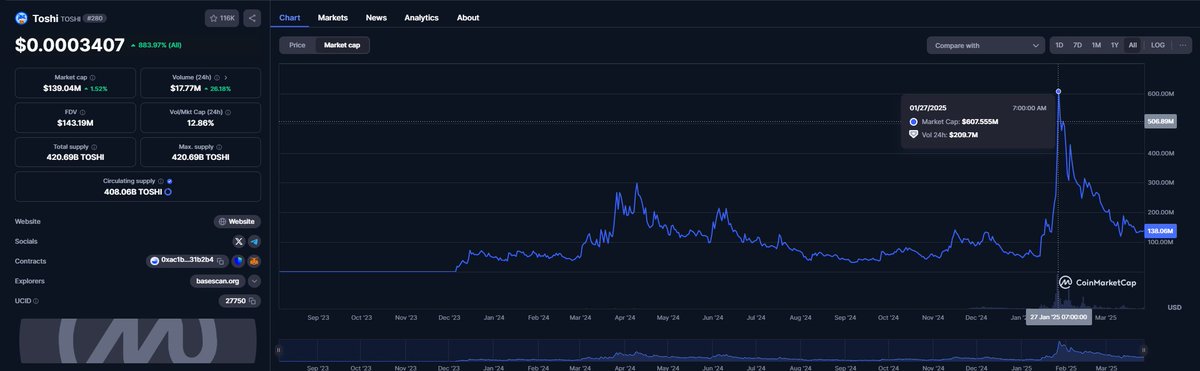Select the 7D time range

point(1077,45)
